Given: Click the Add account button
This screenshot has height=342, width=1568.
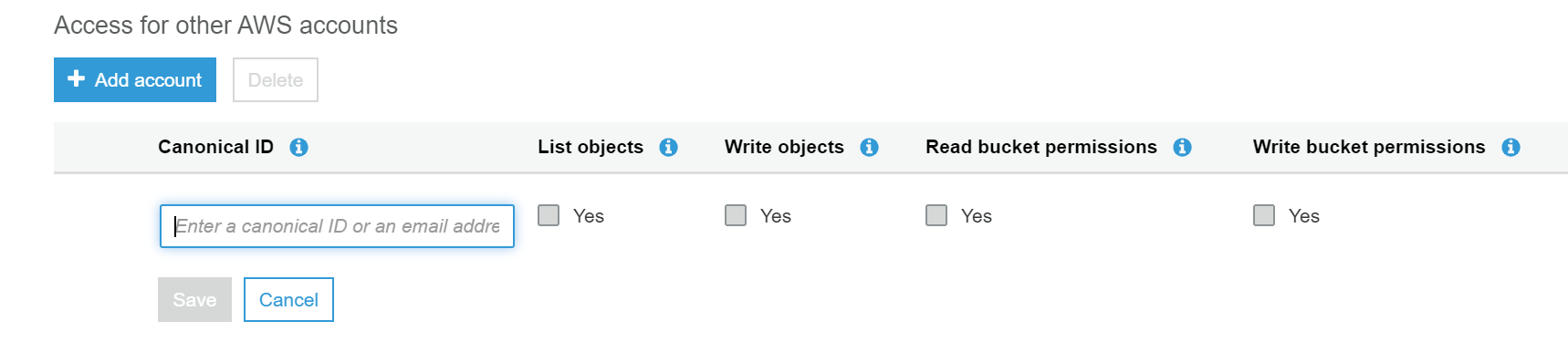Looking at the screenshot, I should (x=135, y=79).
